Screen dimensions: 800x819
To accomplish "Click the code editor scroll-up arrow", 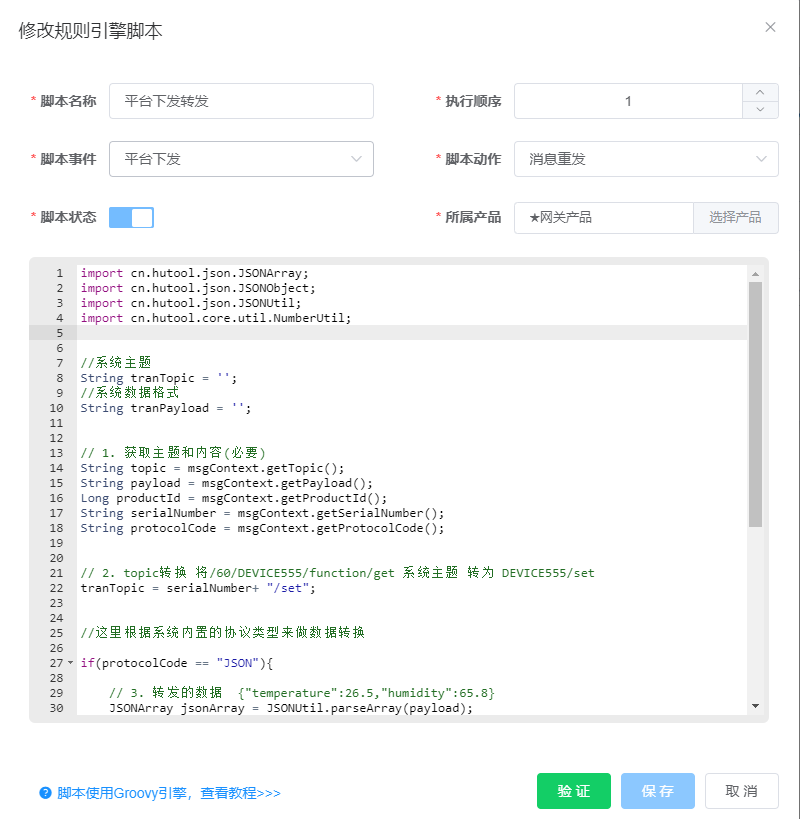I will tap(755, 273).
